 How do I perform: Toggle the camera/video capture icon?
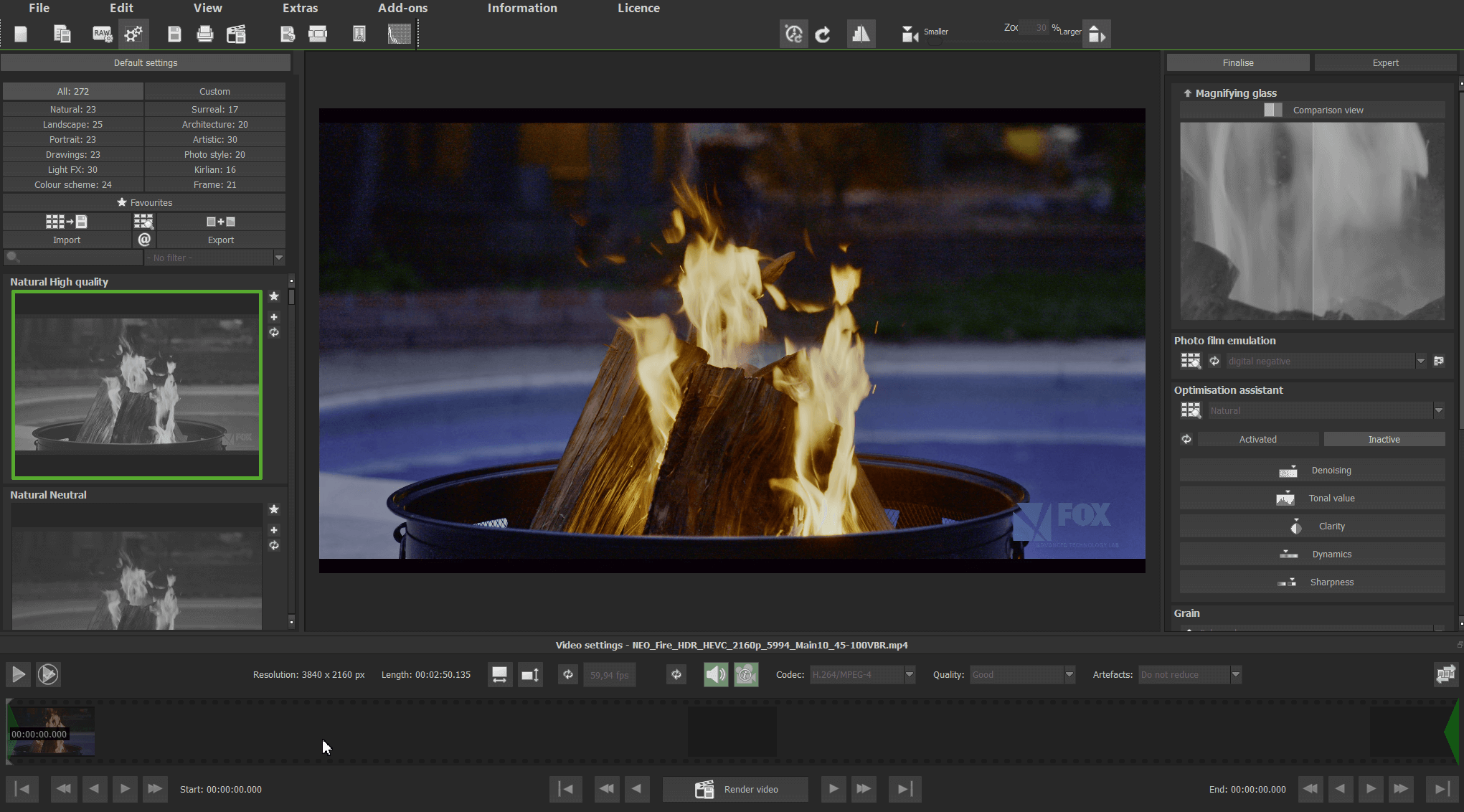(909, 32)
